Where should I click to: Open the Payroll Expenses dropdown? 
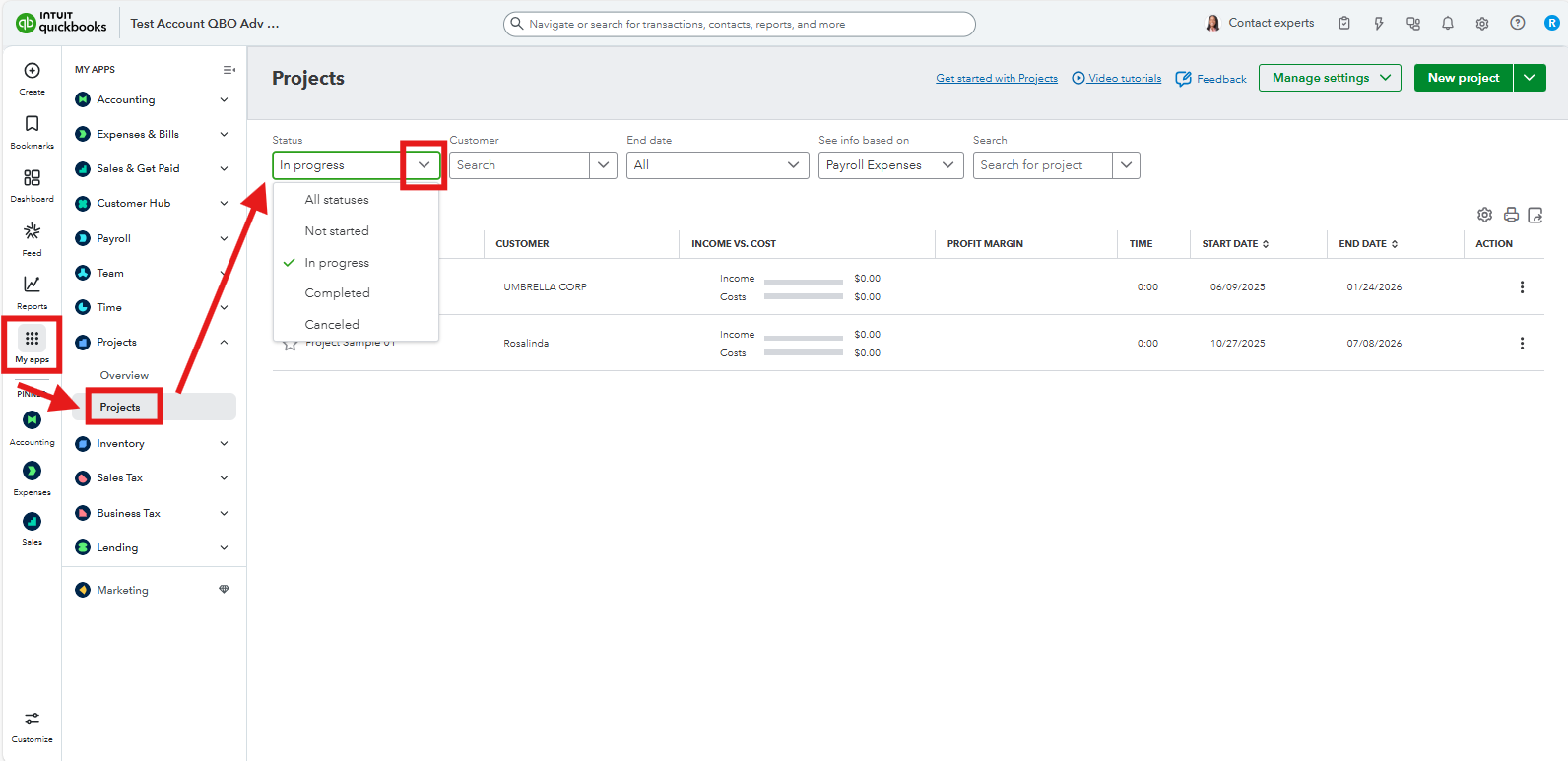pos(889,165)
